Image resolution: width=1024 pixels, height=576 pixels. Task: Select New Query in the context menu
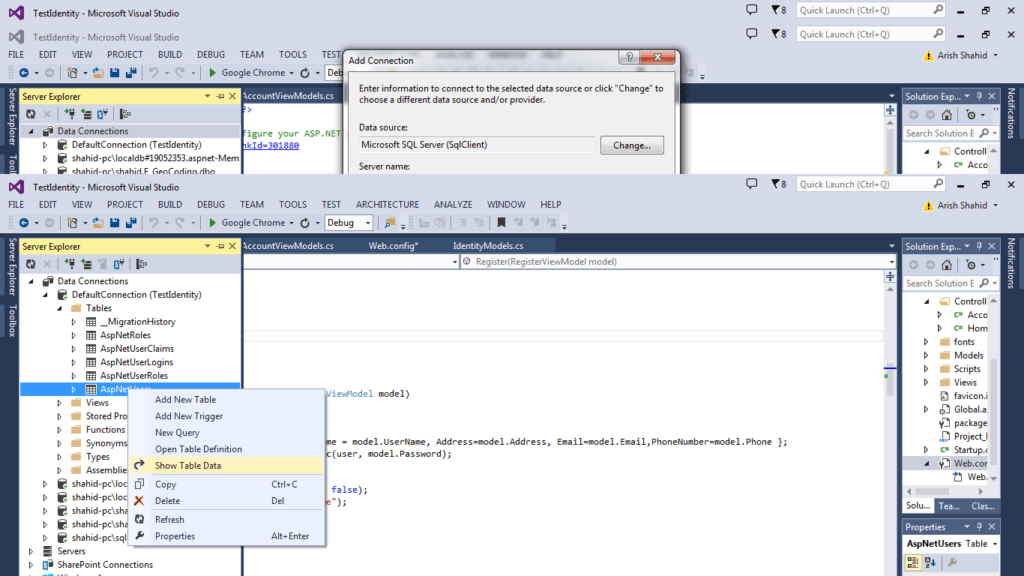coord(177,433)
